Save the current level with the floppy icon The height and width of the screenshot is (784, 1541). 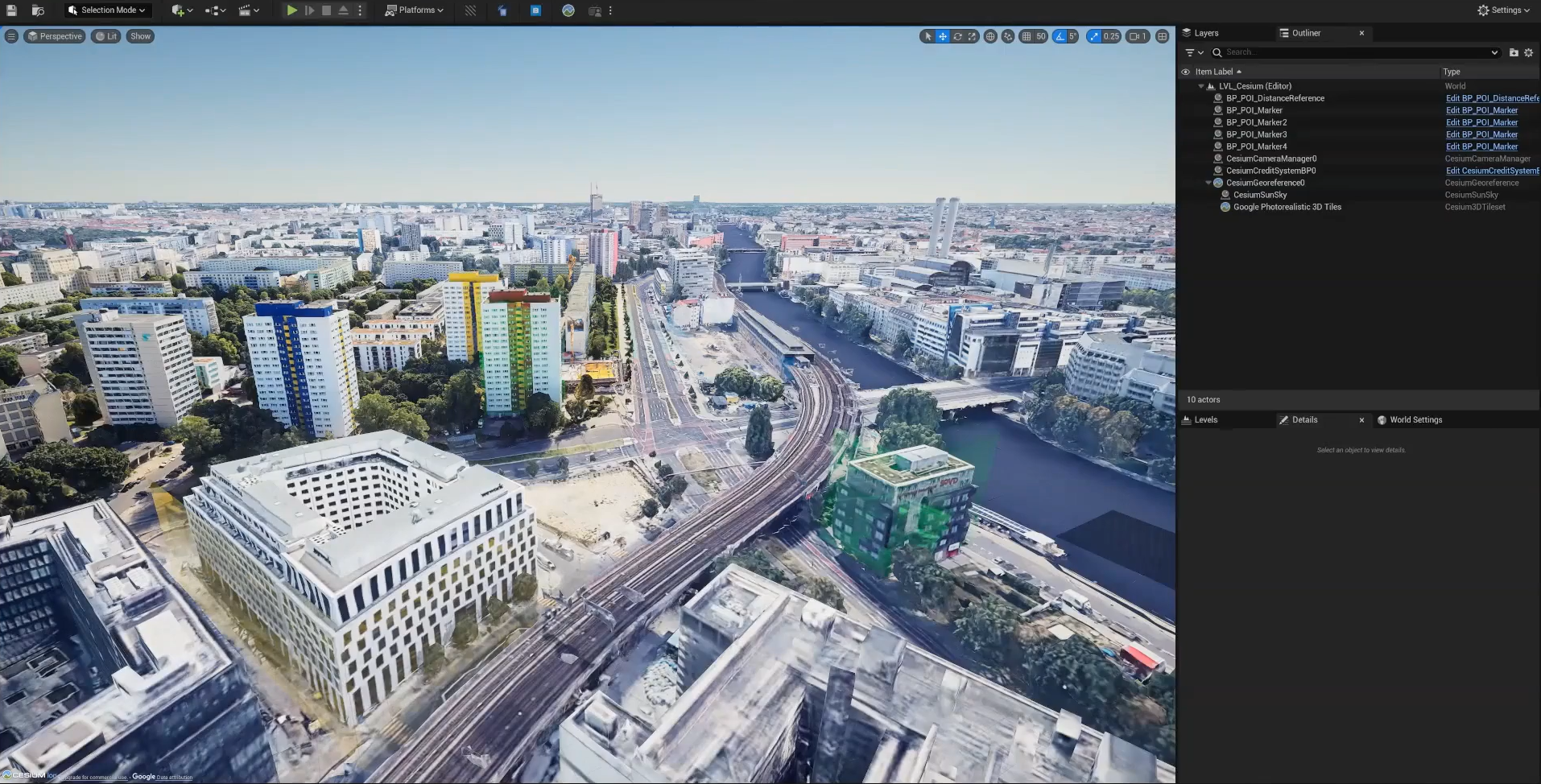tap(12, 10)
